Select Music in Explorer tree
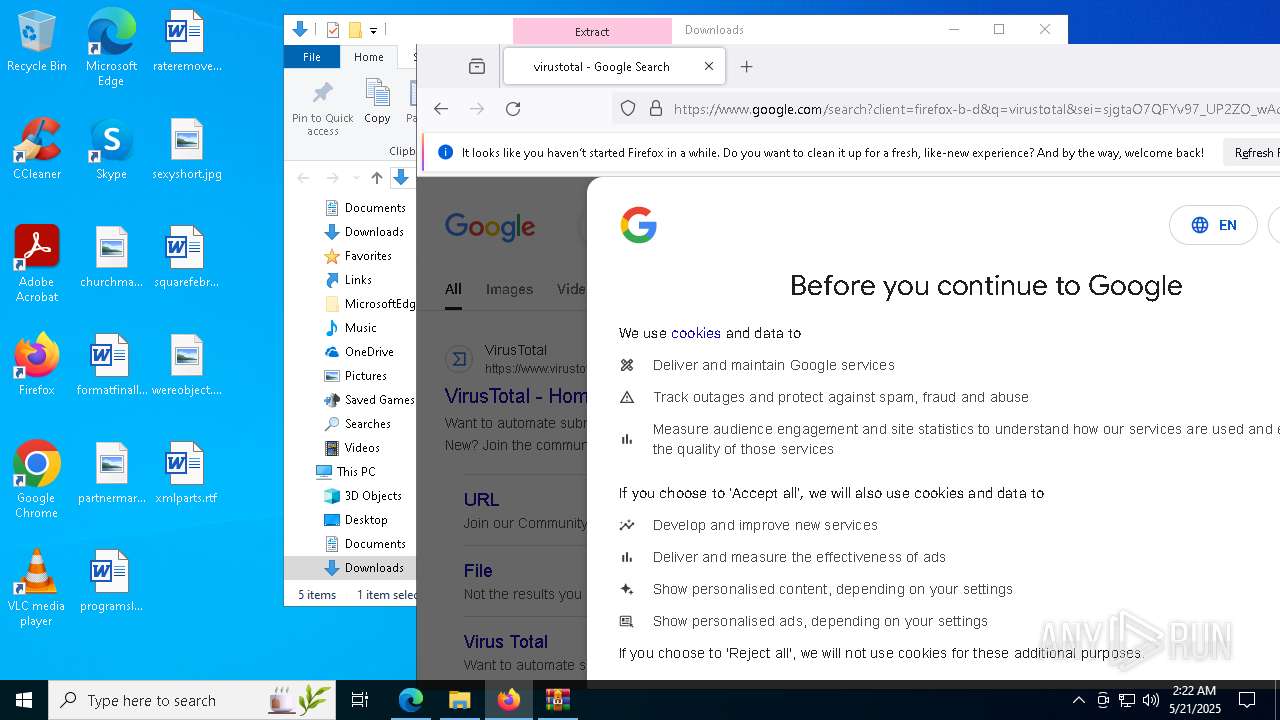The height and width of the screenshot is (720, 1280). point(351,328)
